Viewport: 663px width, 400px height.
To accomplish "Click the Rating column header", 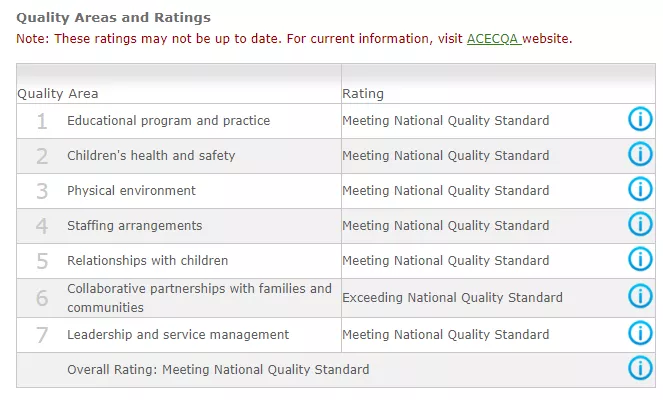I will coord(363,93).
